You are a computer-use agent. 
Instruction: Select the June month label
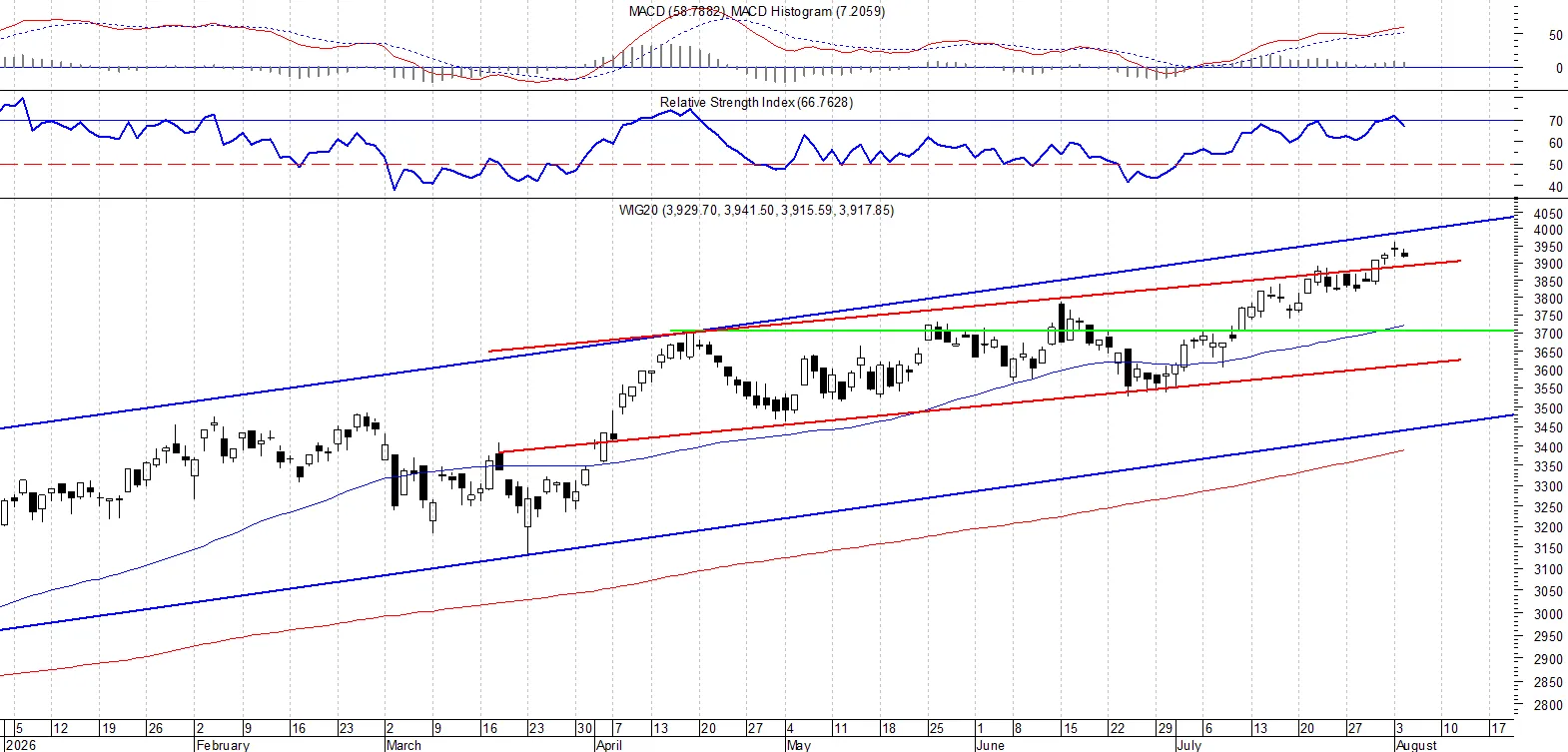pyautogui.click(x=990, y=745)
